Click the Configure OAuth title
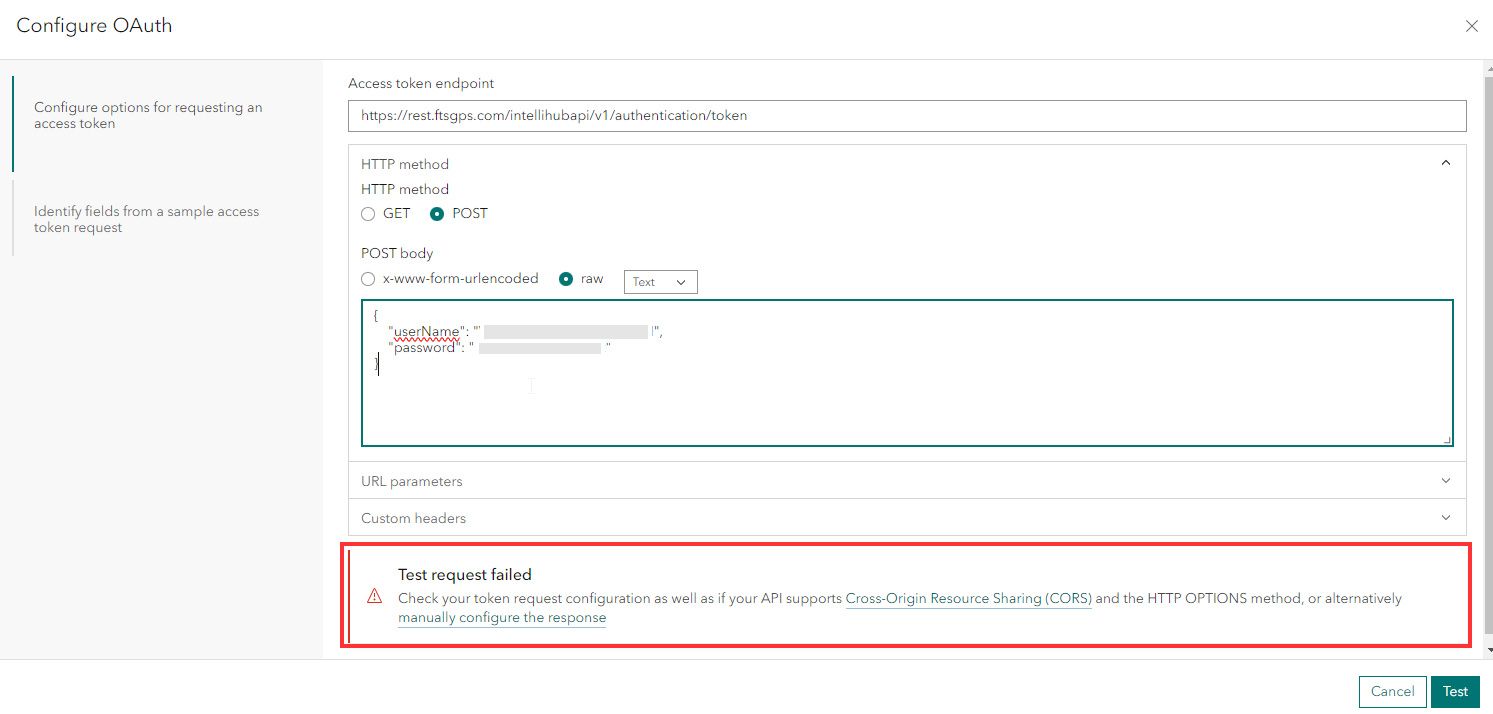The height and width of the screenshot is (714, 1493). [x=94, y=26]
